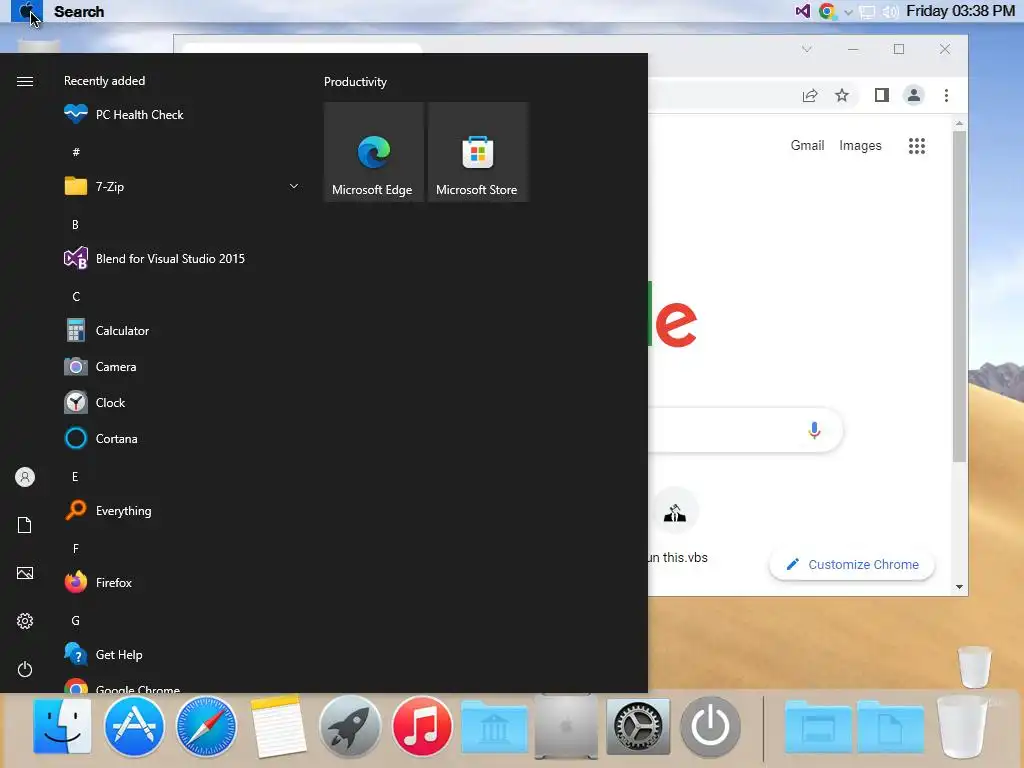Launch the Everything search app

tap(183, 511)
